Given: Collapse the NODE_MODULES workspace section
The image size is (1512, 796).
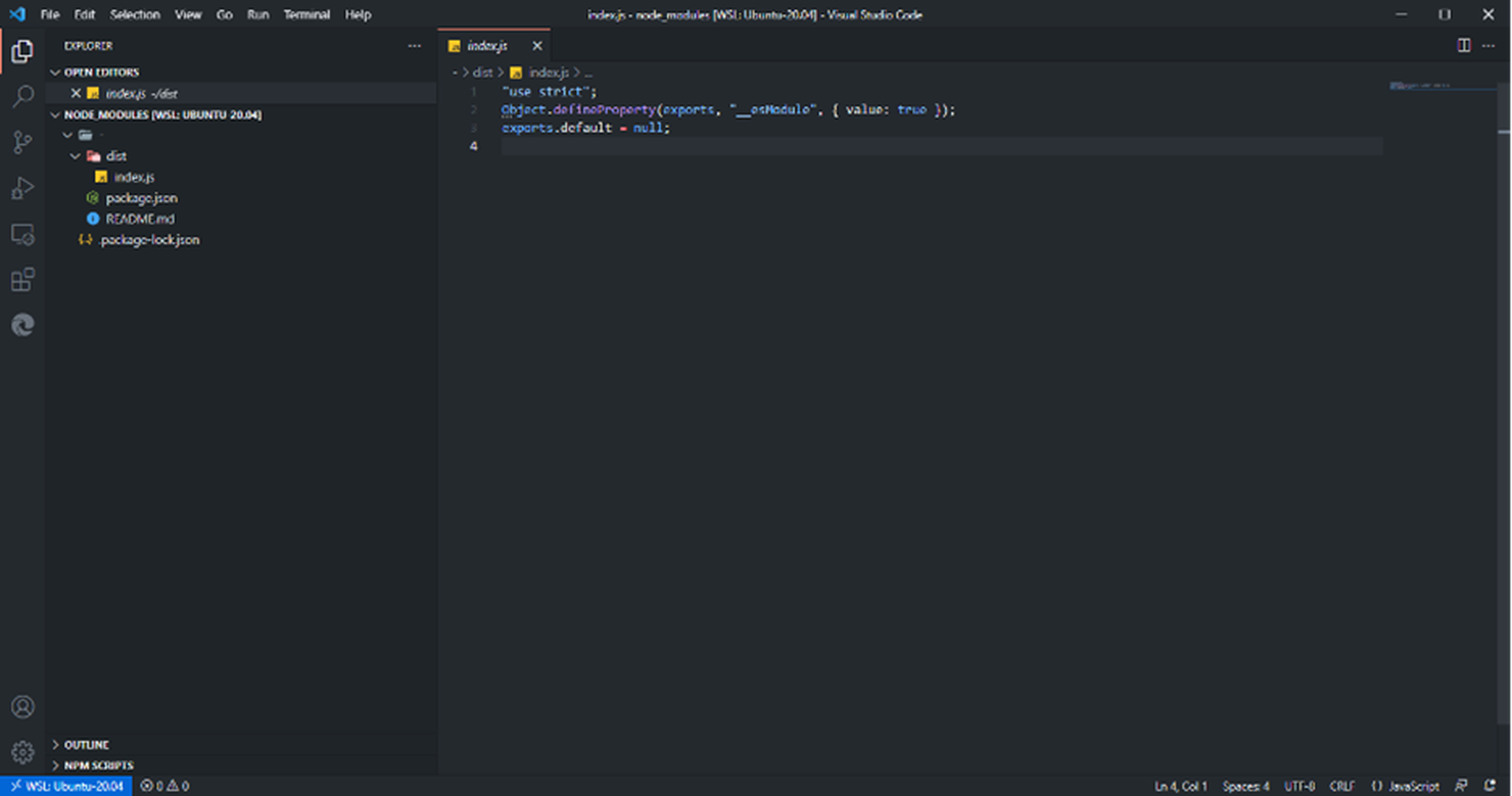Looking at the screenshot, I should click(x=55, y=114).
